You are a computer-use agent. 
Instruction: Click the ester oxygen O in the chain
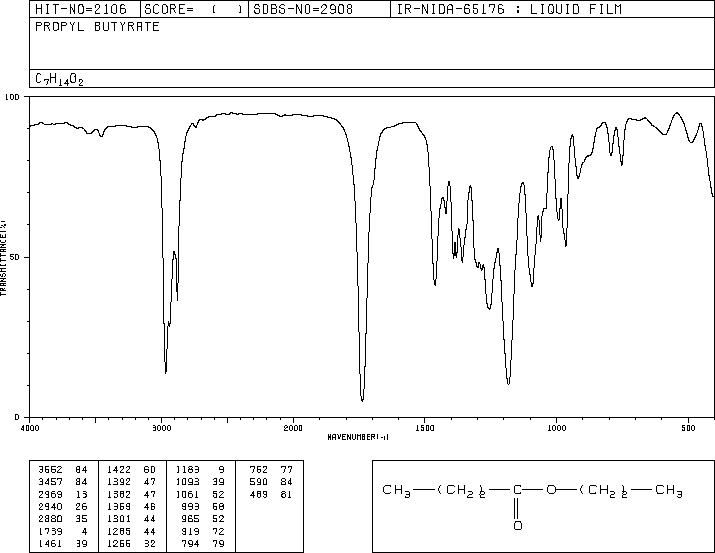[551, 490]
